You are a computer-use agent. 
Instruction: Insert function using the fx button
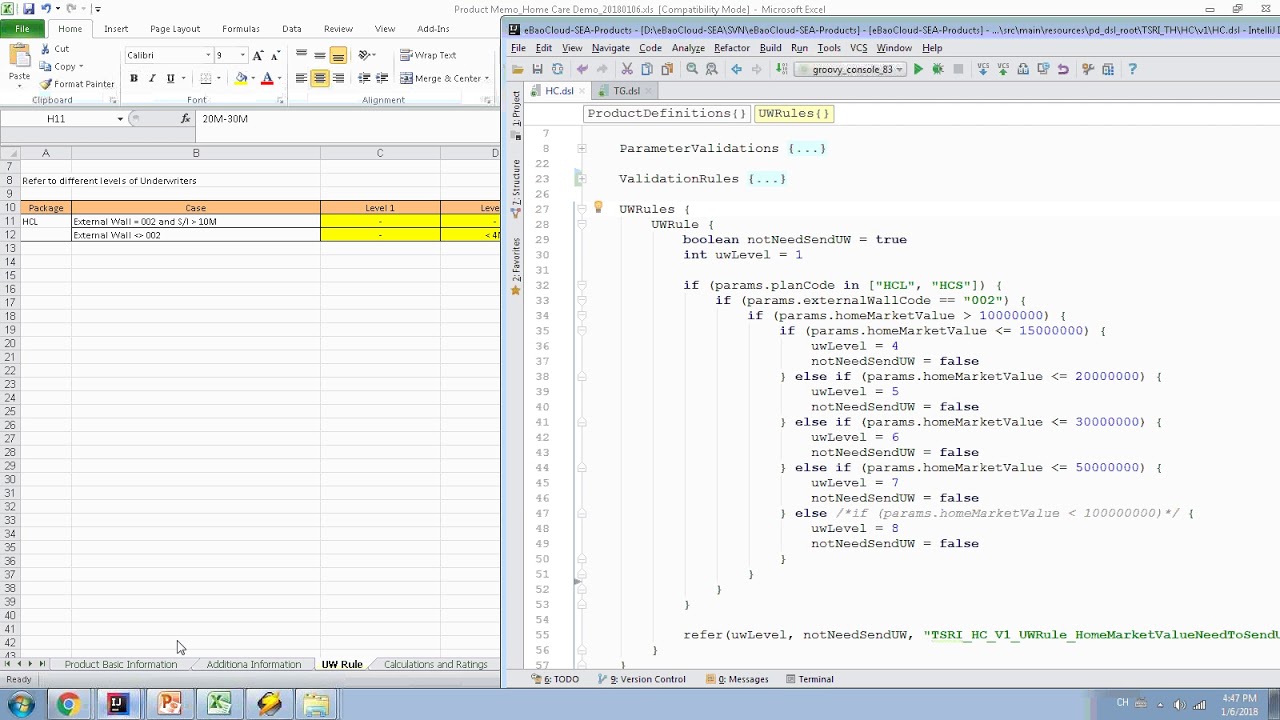(185, 119)
